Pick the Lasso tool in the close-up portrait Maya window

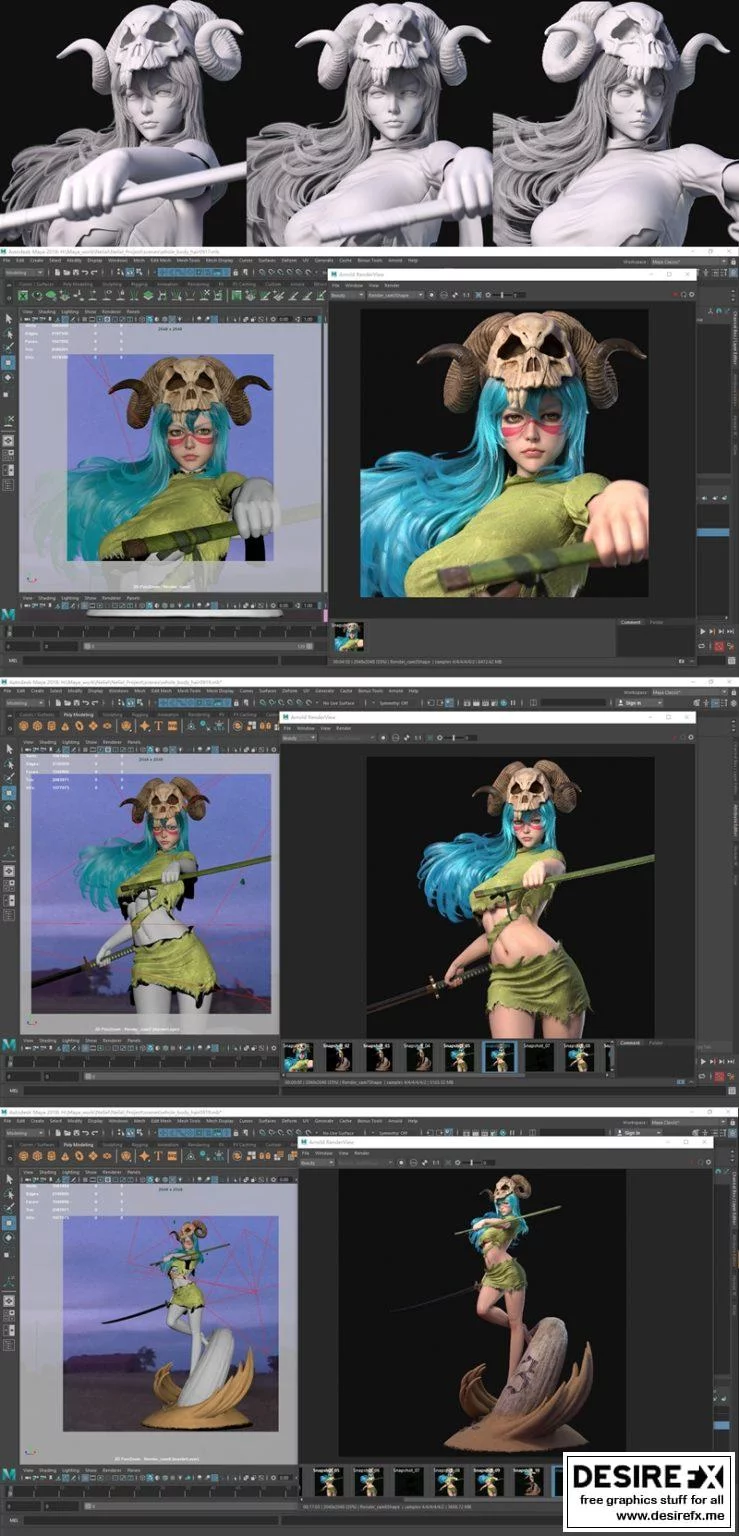click(x=8, y=333)
